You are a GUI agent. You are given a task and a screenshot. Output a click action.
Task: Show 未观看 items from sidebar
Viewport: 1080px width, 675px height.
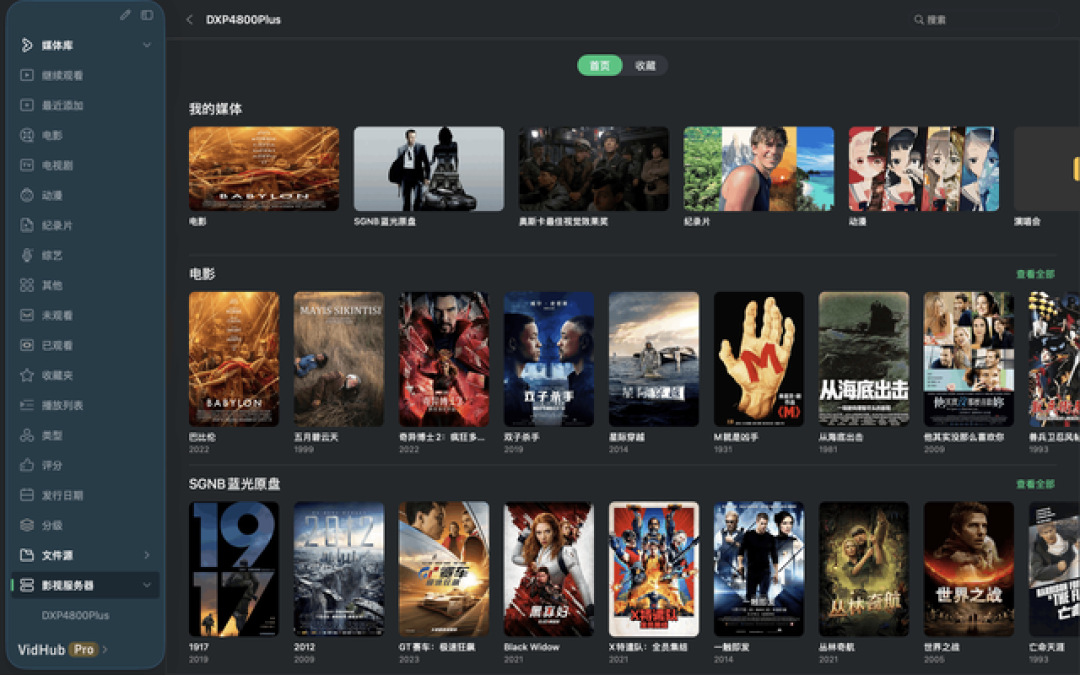coord(86,315)
